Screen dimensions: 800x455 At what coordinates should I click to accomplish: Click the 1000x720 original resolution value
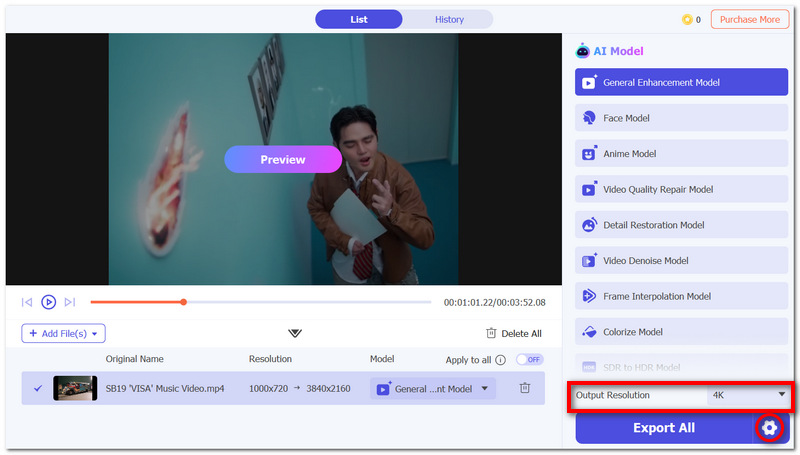coord(268,389)
